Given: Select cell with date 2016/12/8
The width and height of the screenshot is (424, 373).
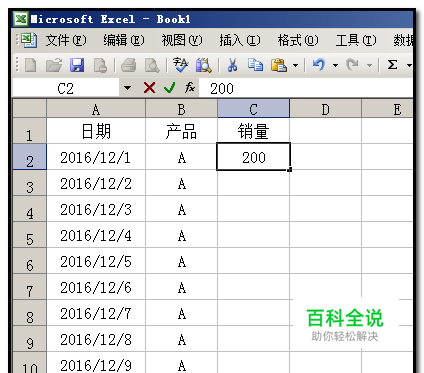Looking at the screenshot, I should click(x=96, y=339).
